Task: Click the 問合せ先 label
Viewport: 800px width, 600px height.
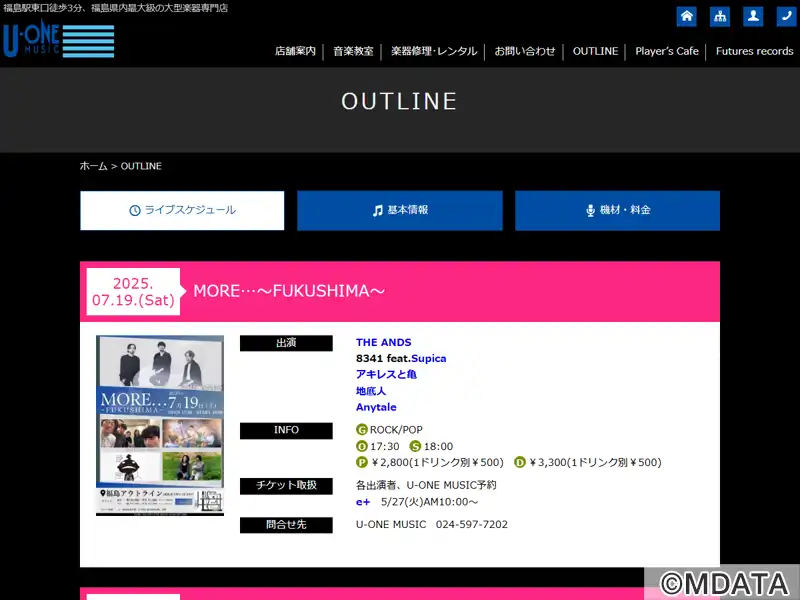Action: [286, 525]
